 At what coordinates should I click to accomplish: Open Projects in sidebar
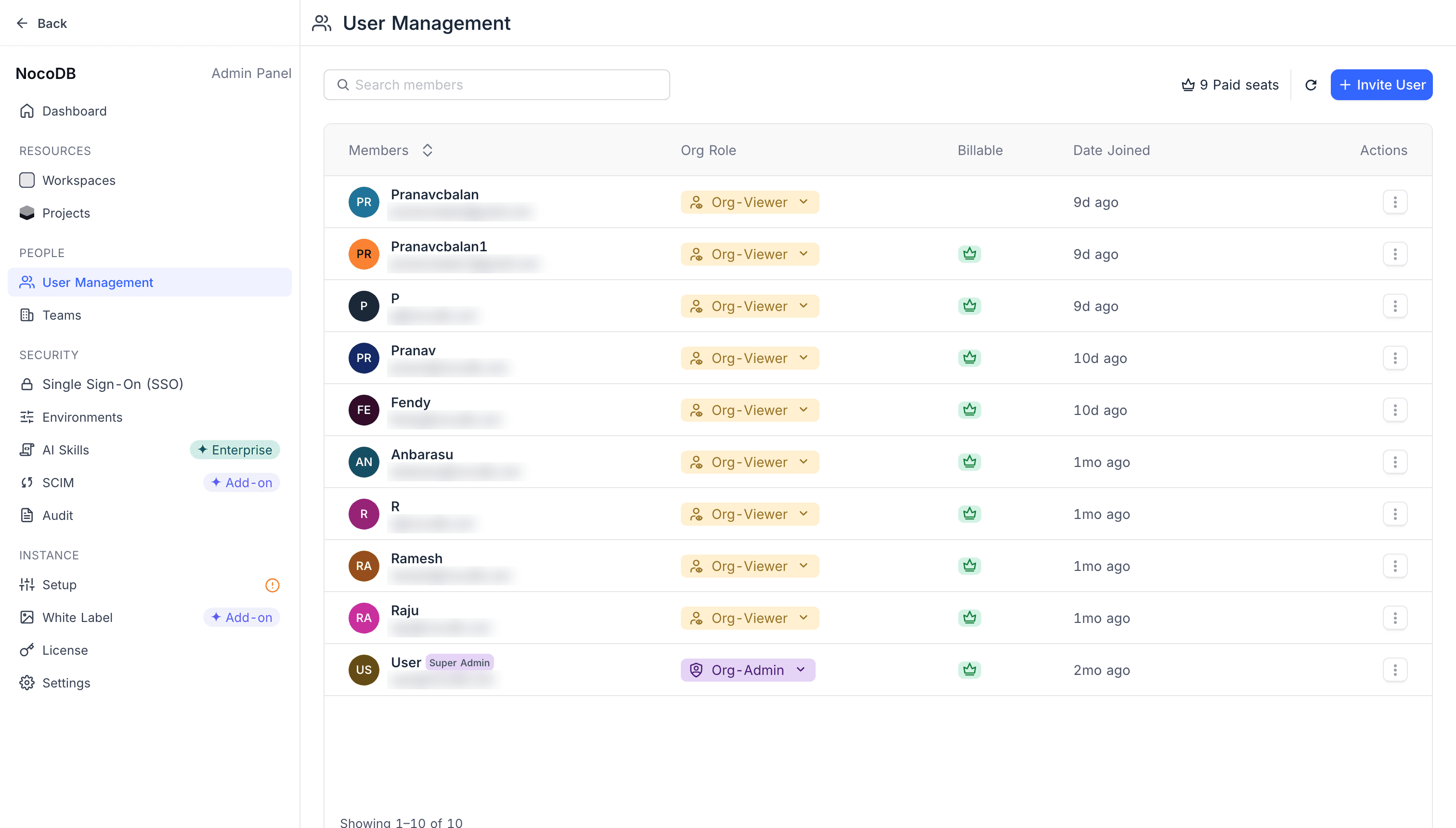coord(150,213)
